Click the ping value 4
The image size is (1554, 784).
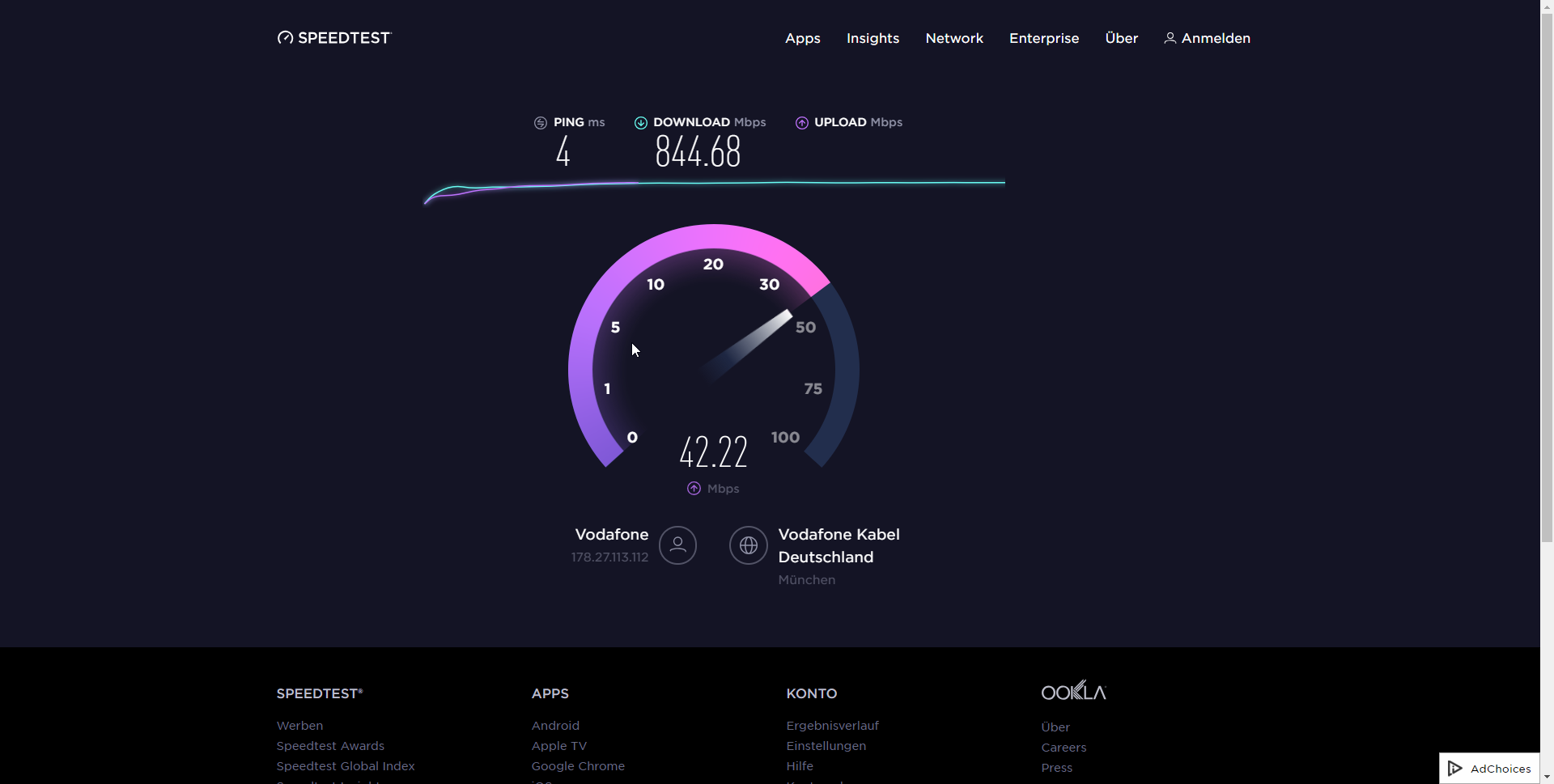563,151
